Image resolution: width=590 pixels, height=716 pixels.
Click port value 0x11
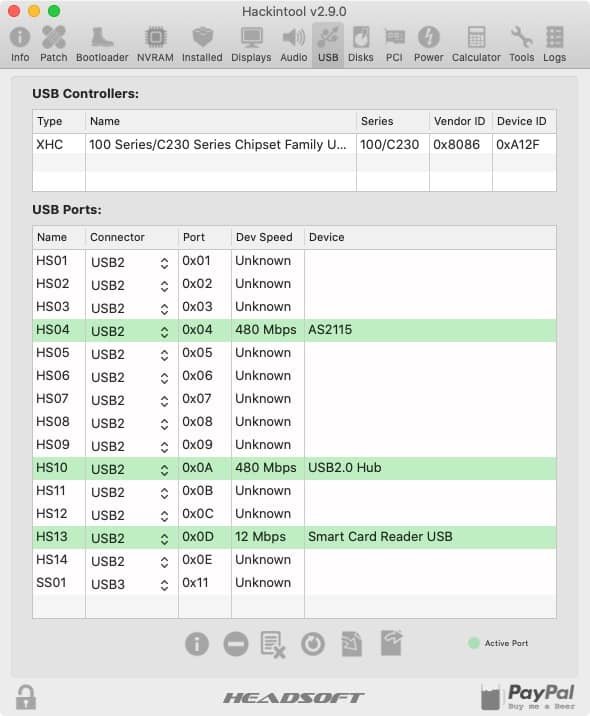(195, 583)
